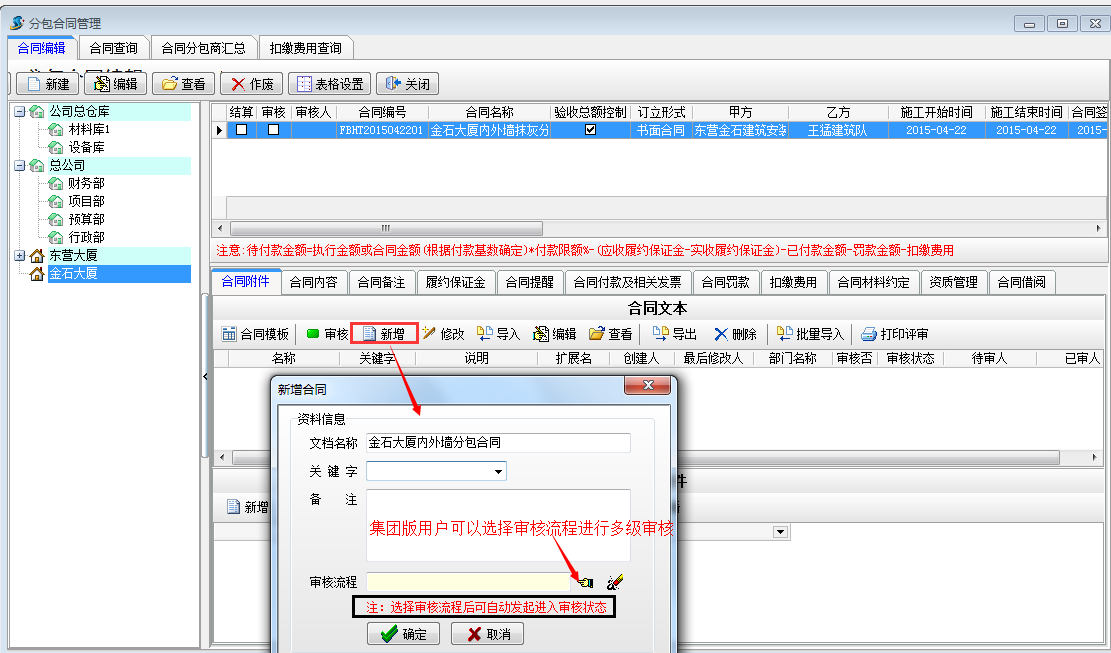The height and width of the screenshot is (653, 1111).
Task: Expand the 东营大厦 tree node
Action: tap(20, 256)
